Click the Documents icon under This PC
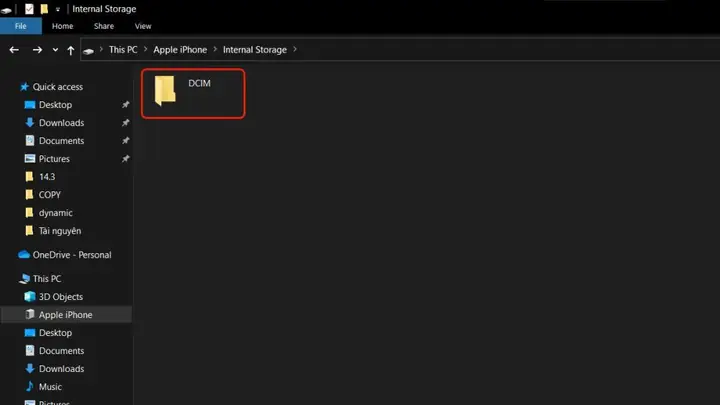The image size is (720, 405). coord(30,350)
